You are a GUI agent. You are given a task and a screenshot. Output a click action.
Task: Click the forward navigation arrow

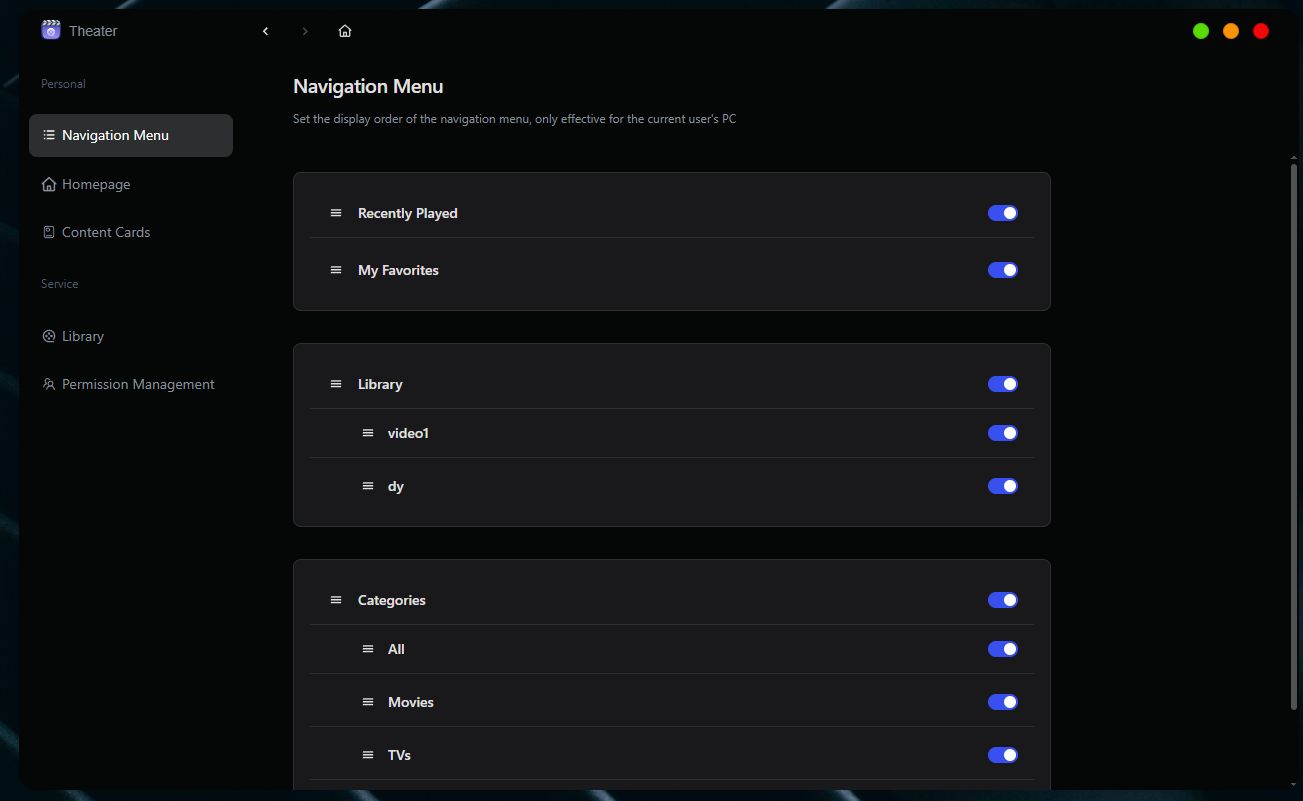[305, 31]
